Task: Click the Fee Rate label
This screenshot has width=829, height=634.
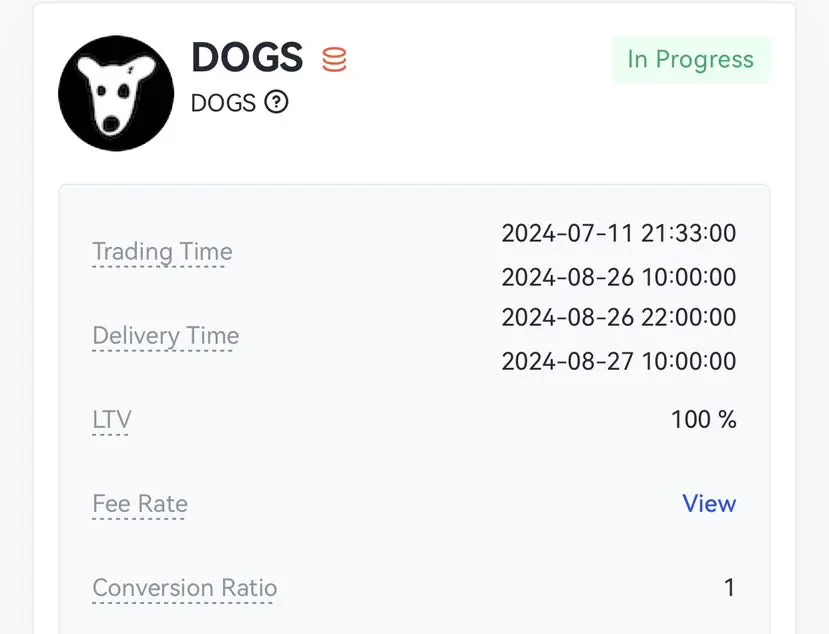Action: click(140, 504)
